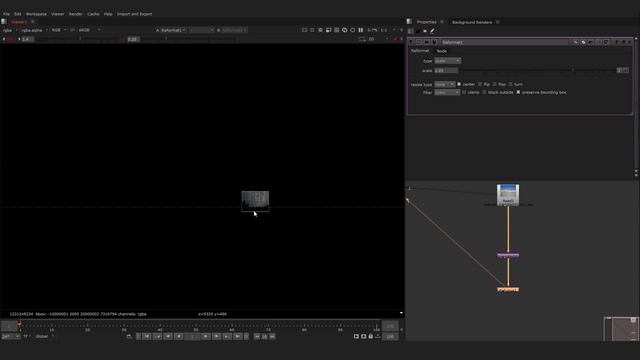Toggle the turn checkbox
Viewport: 640px width, 360px height.
tap(510, 84)
